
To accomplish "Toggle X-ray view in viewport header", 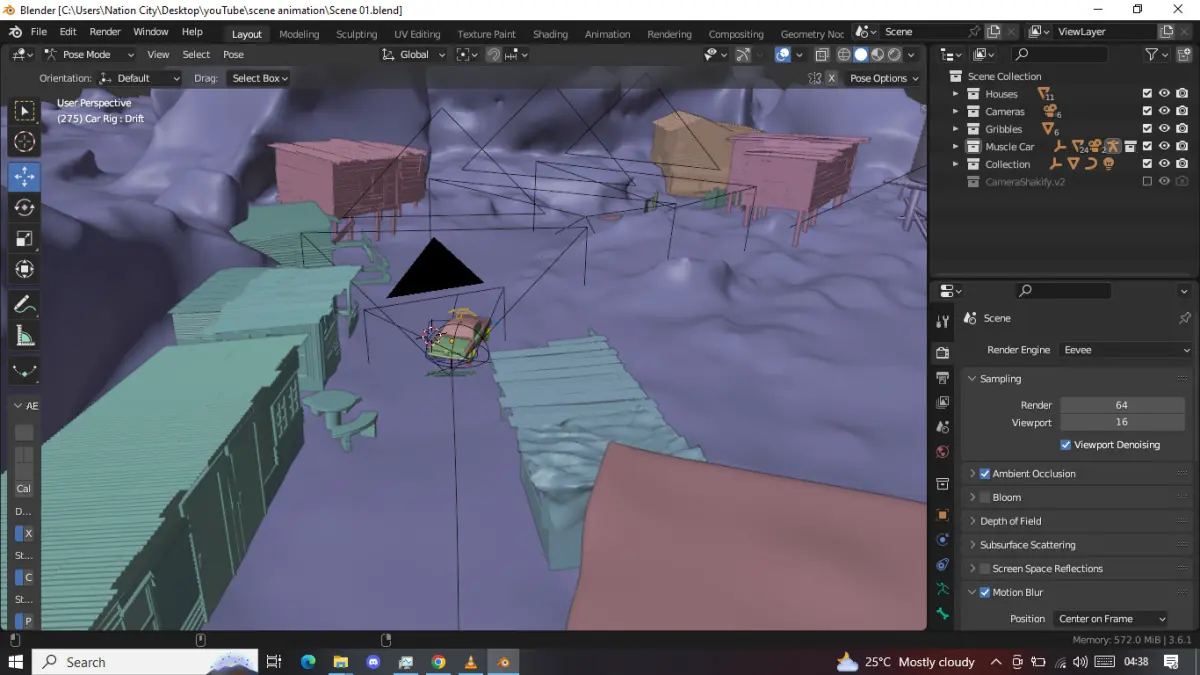I will click(821, 55).
